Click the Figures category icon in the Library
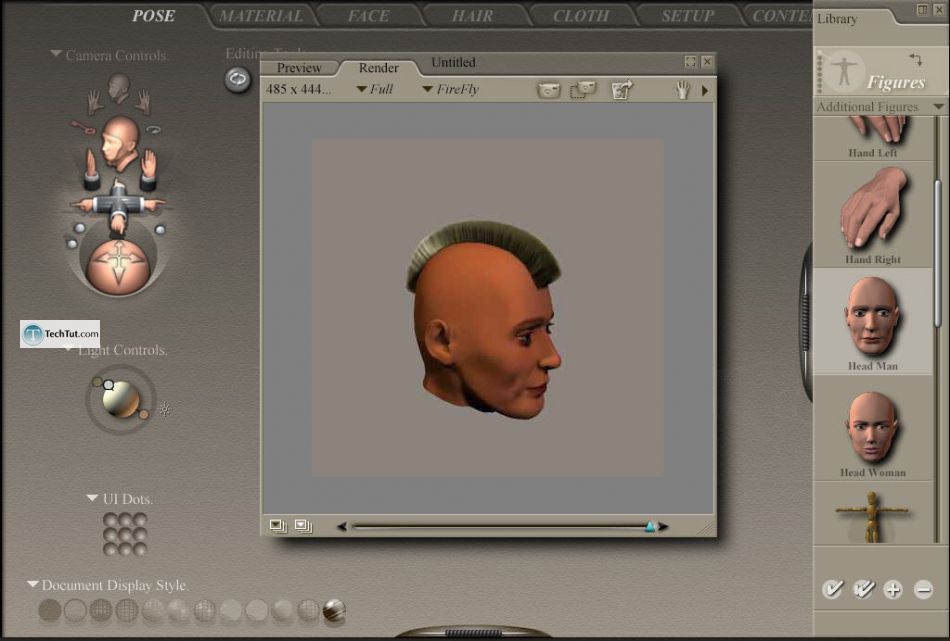The height and width of the screenshot is (641, 950). coord(844,70)
